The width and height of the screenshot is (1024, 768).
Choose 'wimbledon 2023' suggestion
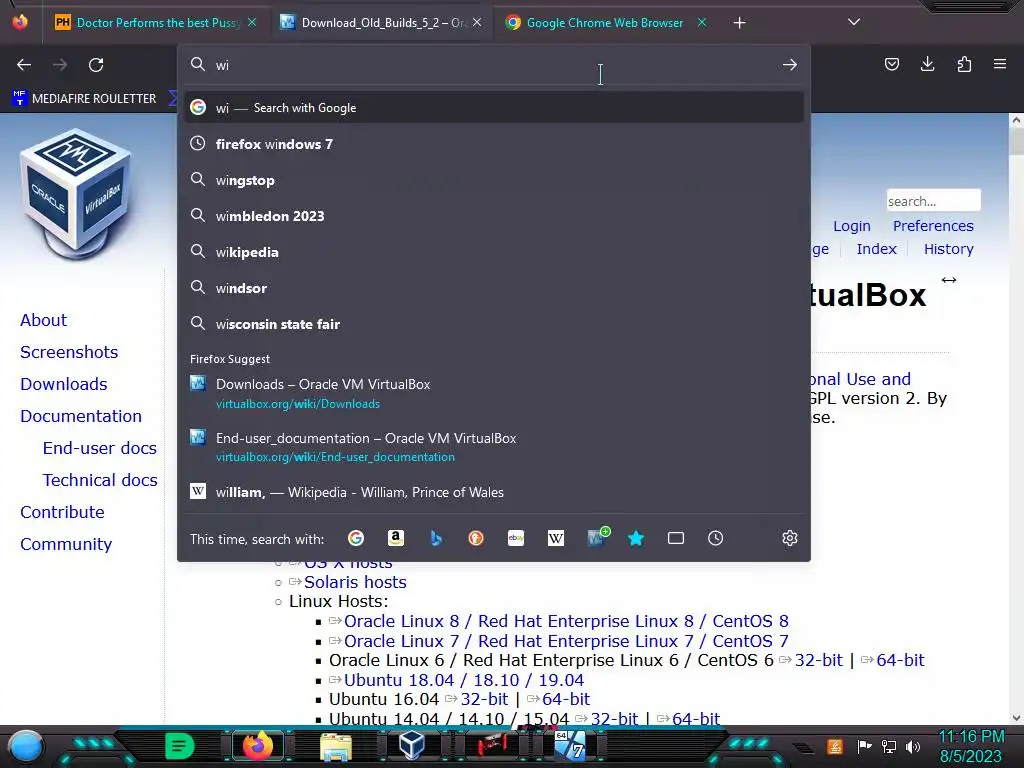coord(494,216)
